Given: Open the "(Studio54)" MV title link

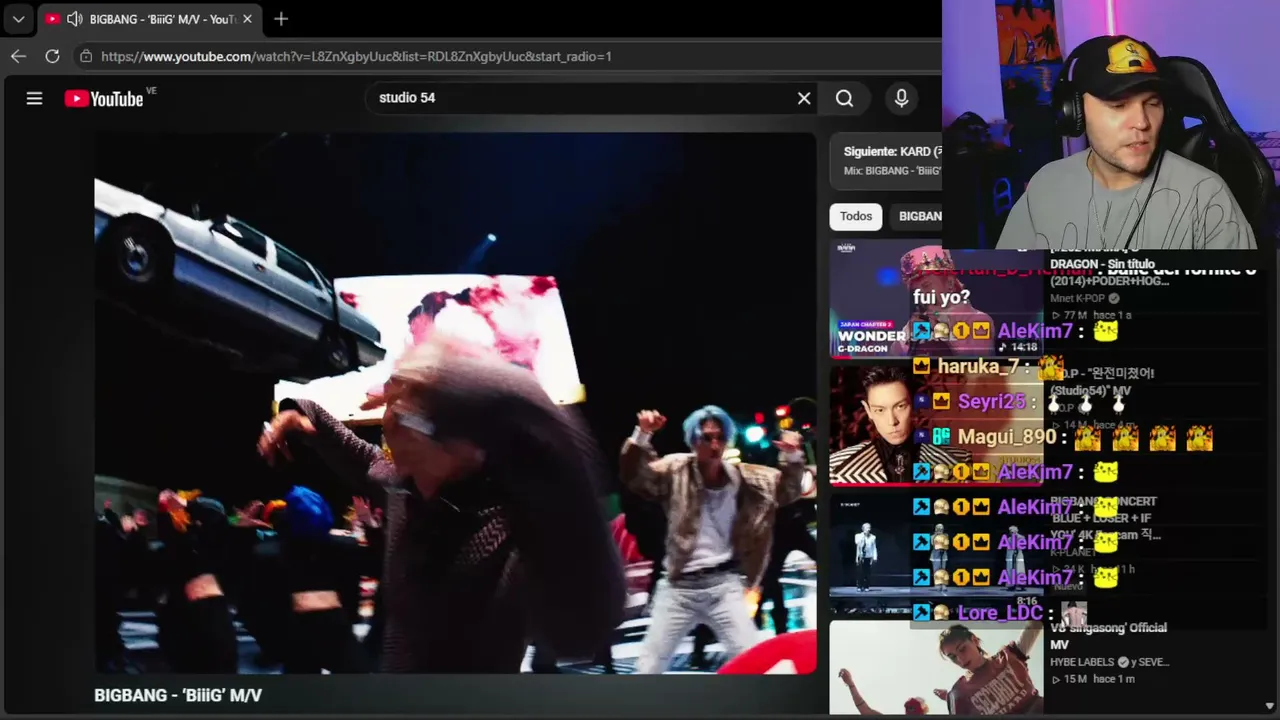Looking at the screenshot, I should [x=1102, y=382].
